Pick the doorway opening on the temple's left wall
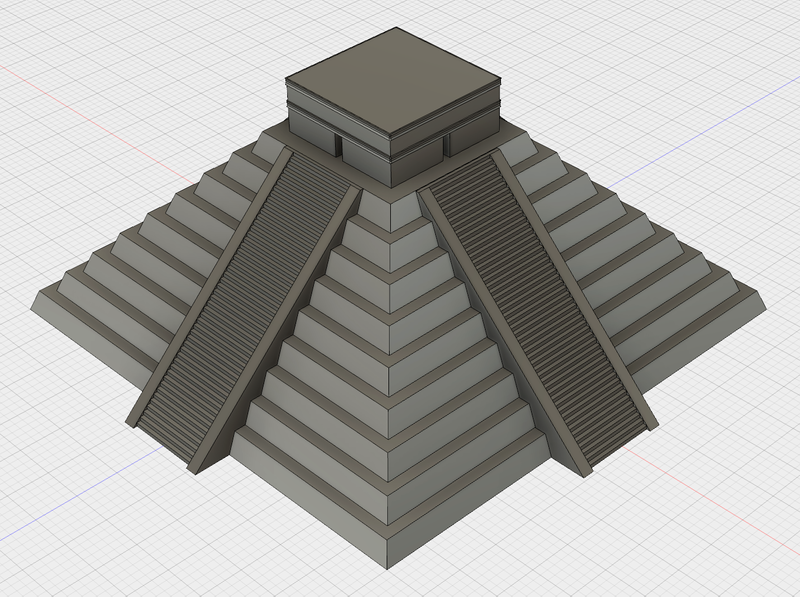This screenshot has width=800, height=597. [337, 144]
